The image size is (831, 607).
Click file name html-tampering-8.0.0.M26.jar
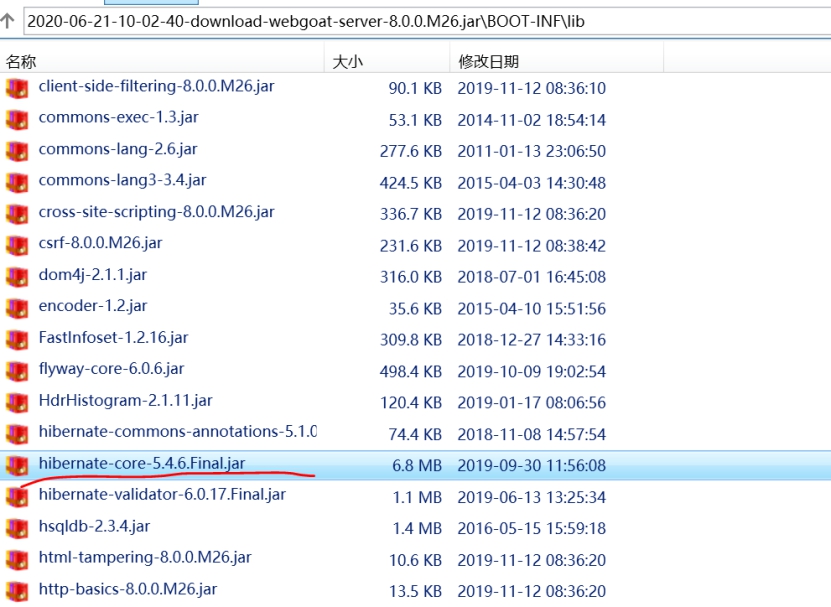point(145,558)
